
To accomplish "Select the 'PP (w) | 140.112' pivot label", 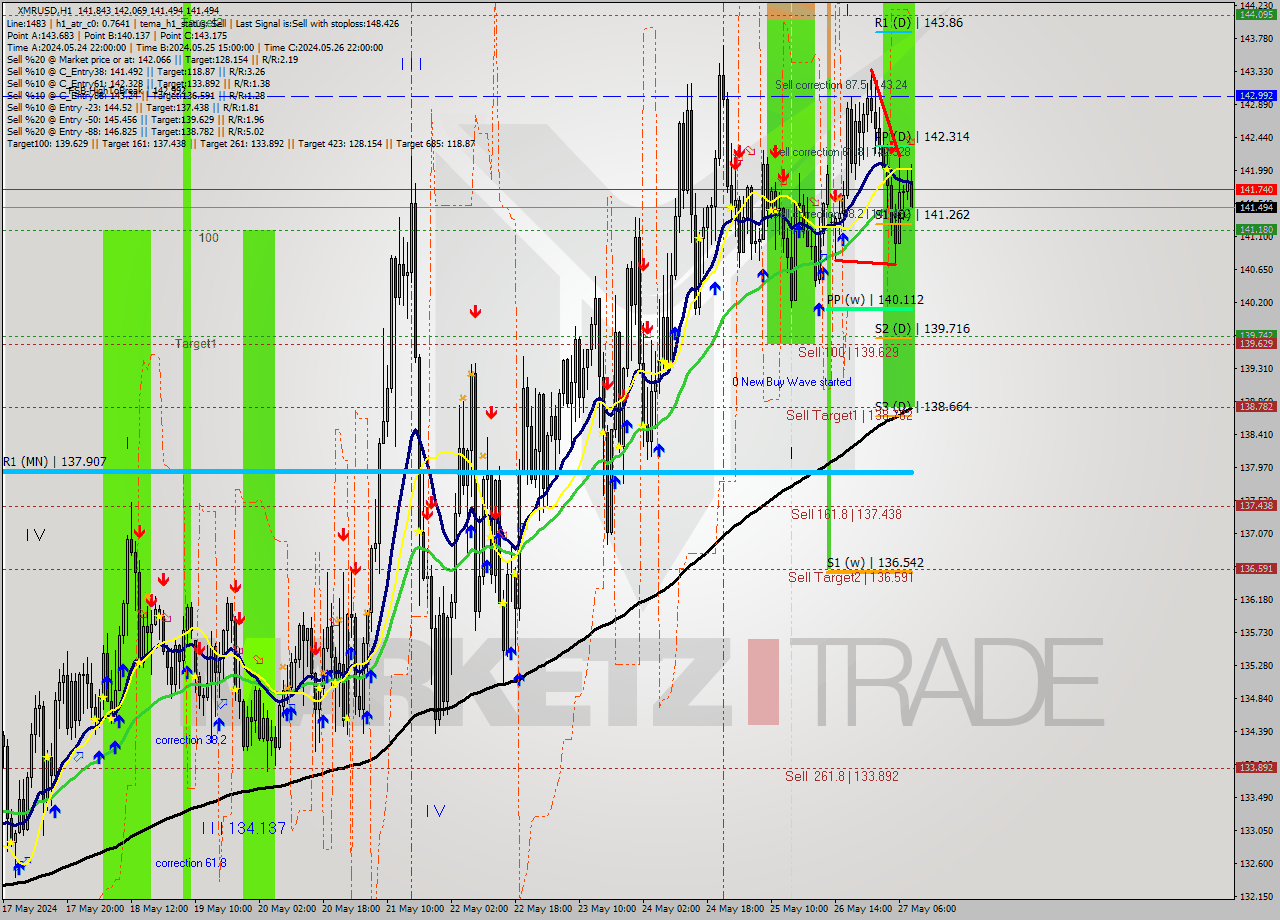I will pos(875,299).
